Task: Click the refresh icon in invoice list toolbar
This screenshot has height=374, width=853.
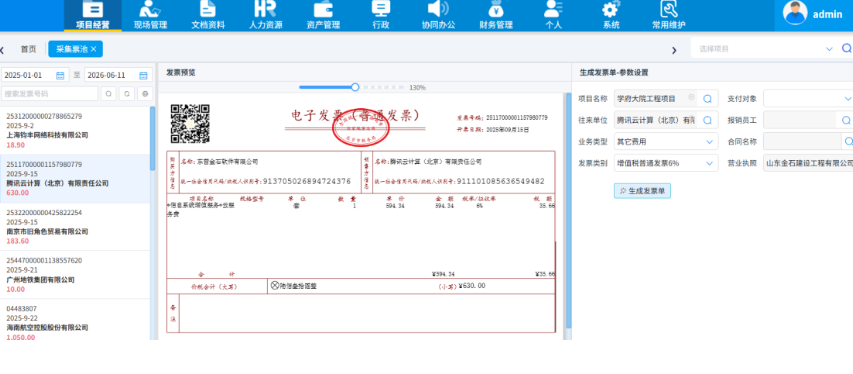Action: pyautogui.click(x=127, y=94)
